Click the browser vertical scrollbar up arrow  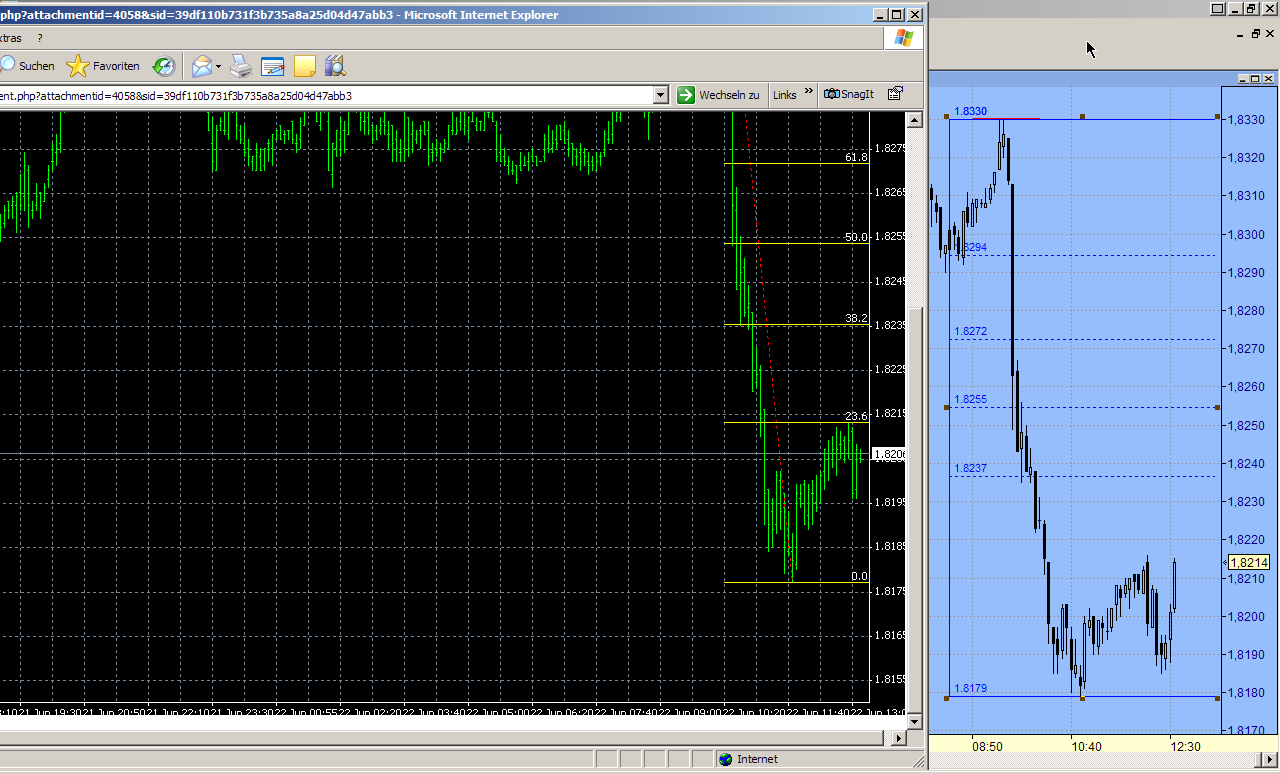point(914,120)
